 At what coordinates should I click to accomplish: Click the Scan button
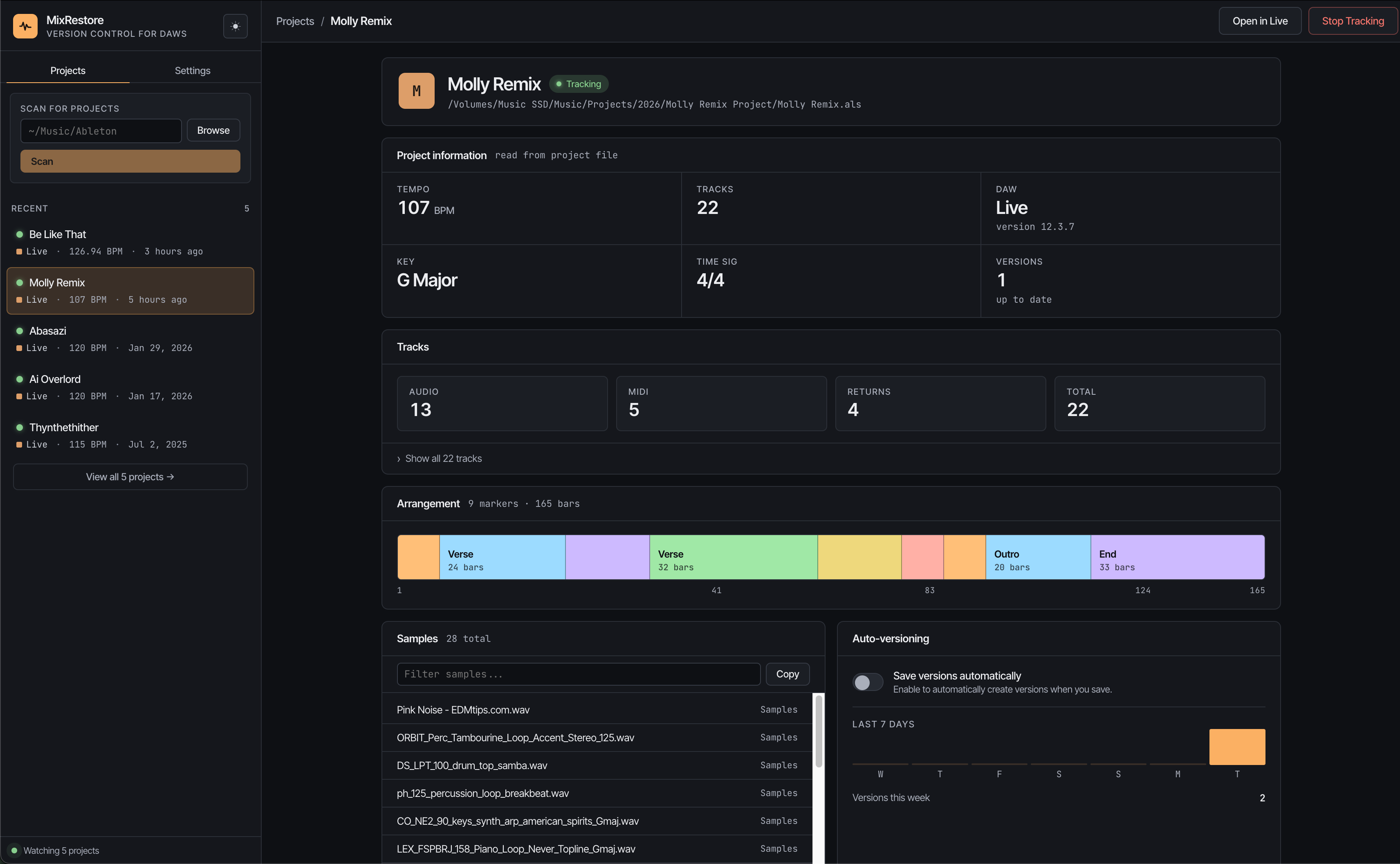point(130,161)
